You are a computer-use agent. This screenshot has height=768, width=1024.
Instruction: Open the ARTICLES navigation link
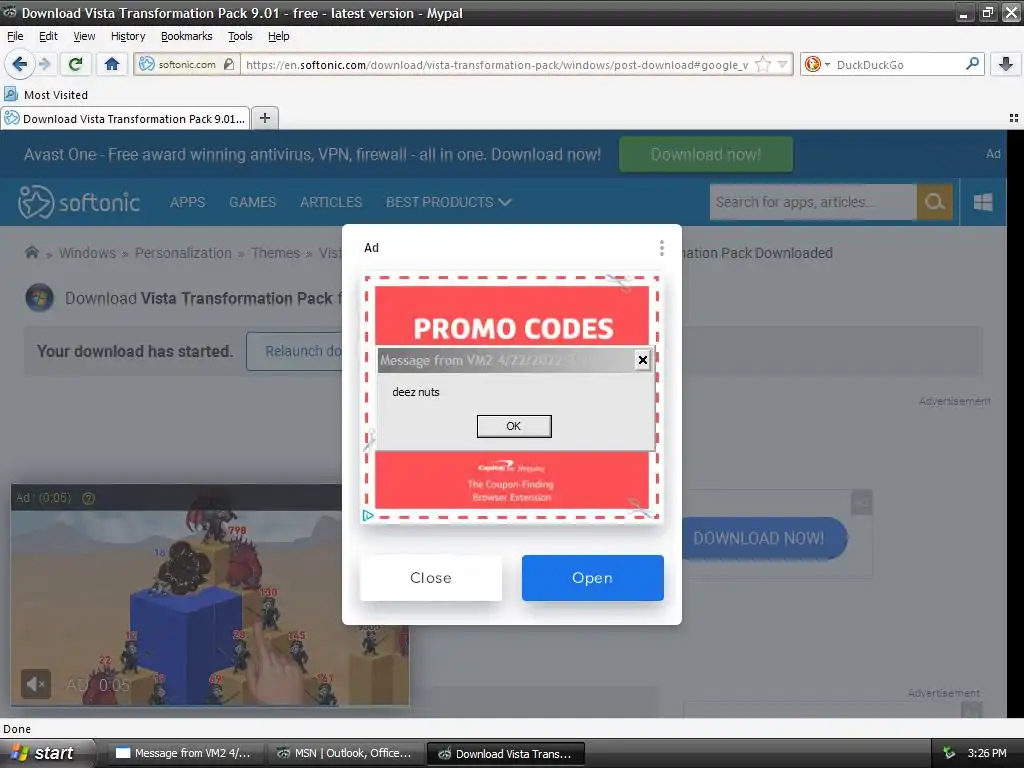[331, 202]
